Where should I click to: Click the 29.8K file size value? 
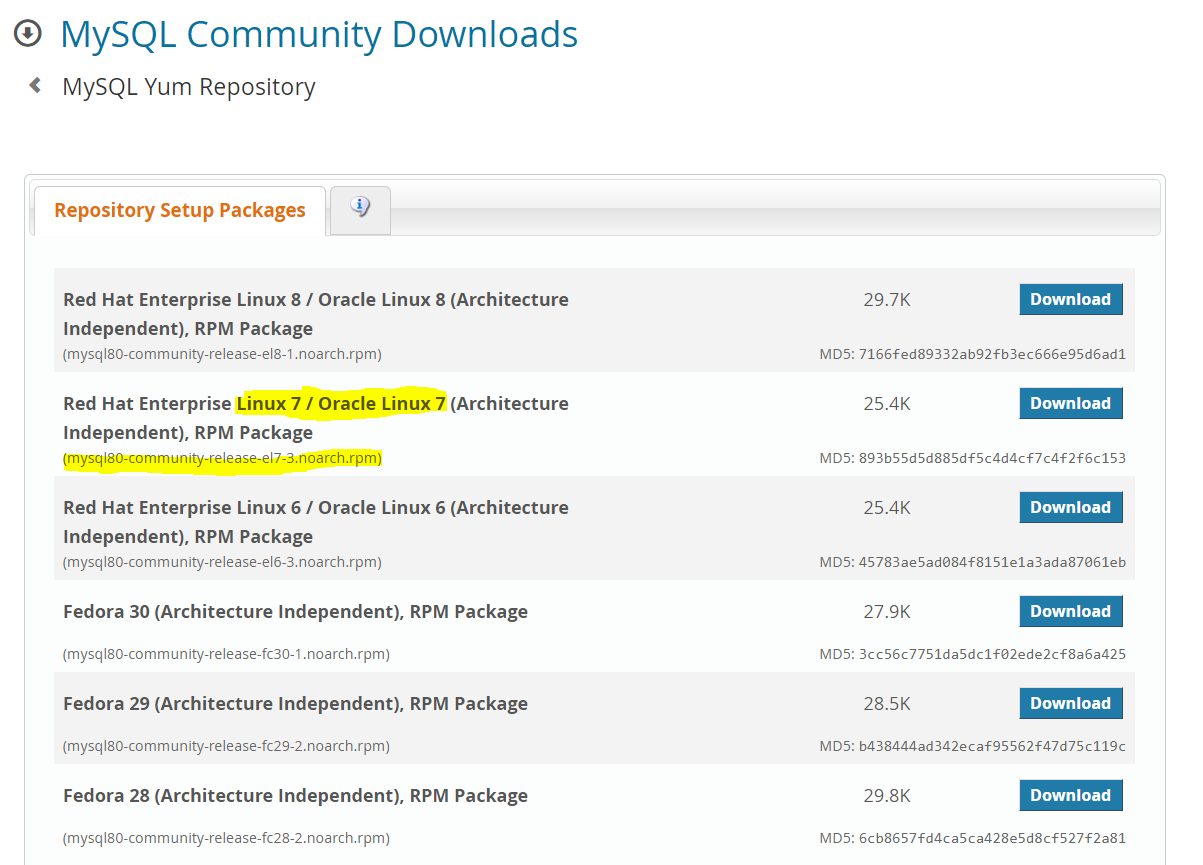887,795
